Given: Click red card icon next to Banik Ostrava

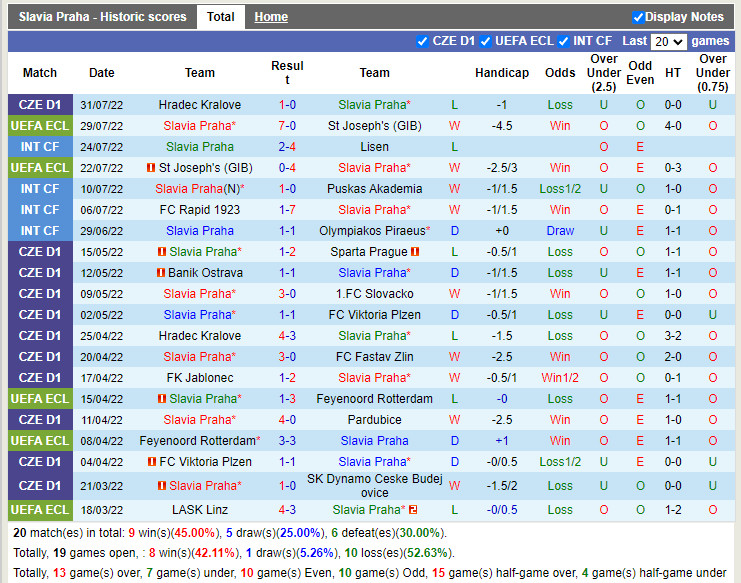Looking at the screenshot, I should [x=160, y=273].
